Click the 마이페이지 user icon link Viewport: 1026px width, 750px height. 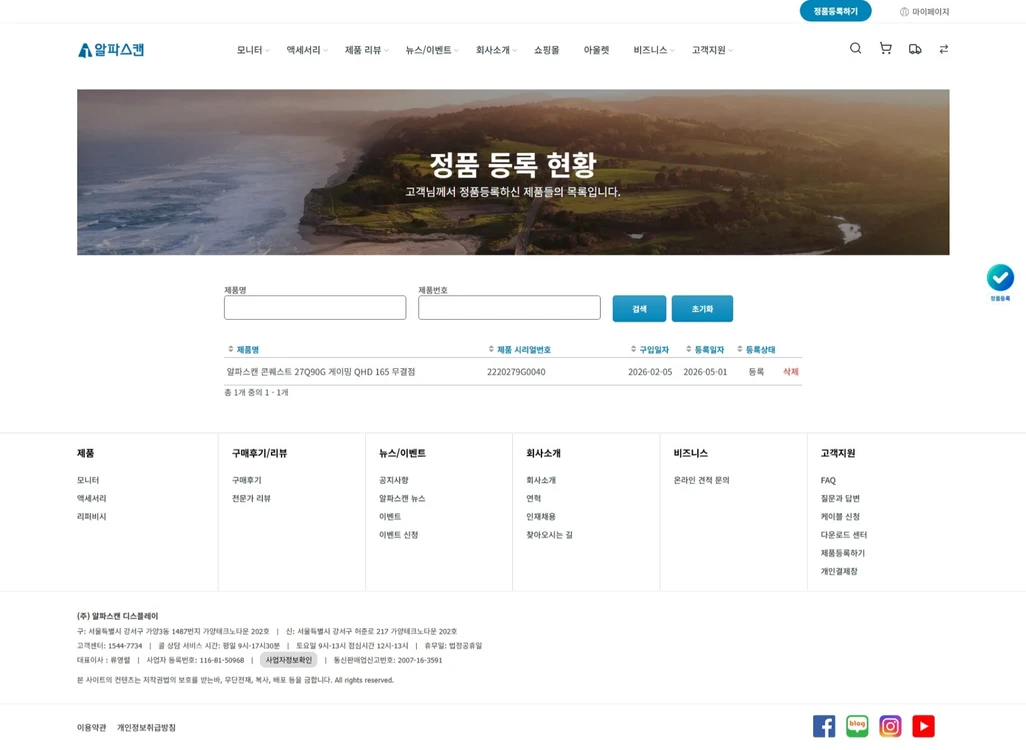pos(924,12)
